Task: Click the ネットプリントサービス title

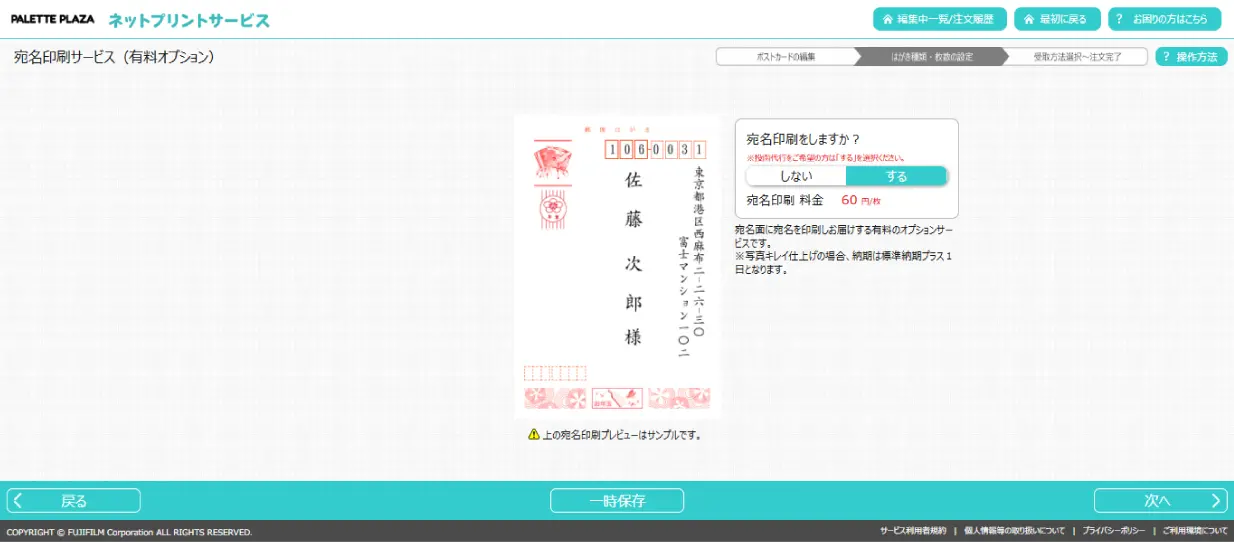Action: tap(189, 20)
